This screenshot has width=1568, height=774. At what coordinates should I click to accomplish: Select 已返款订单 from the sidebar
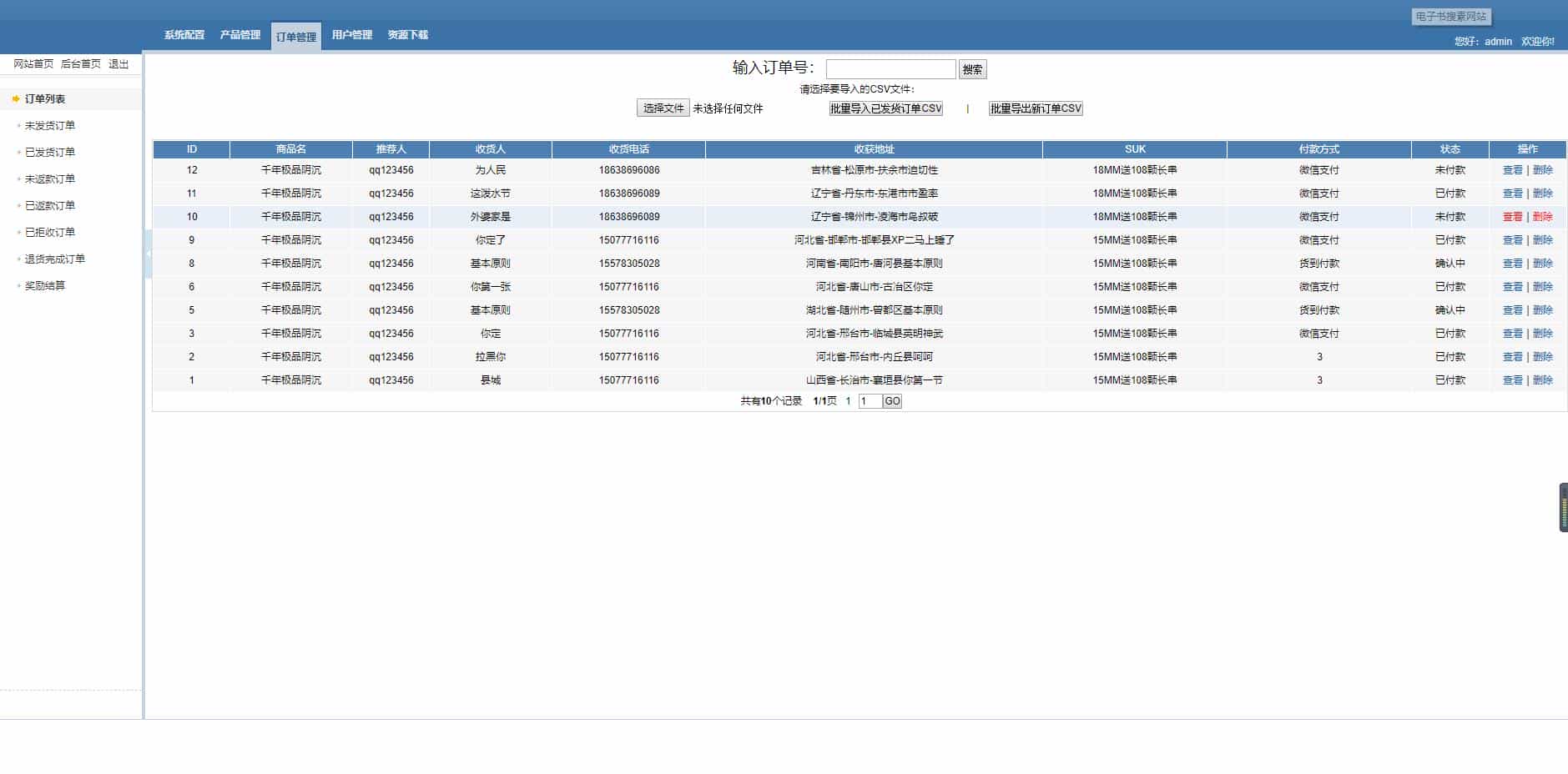[x=50, y=206]
